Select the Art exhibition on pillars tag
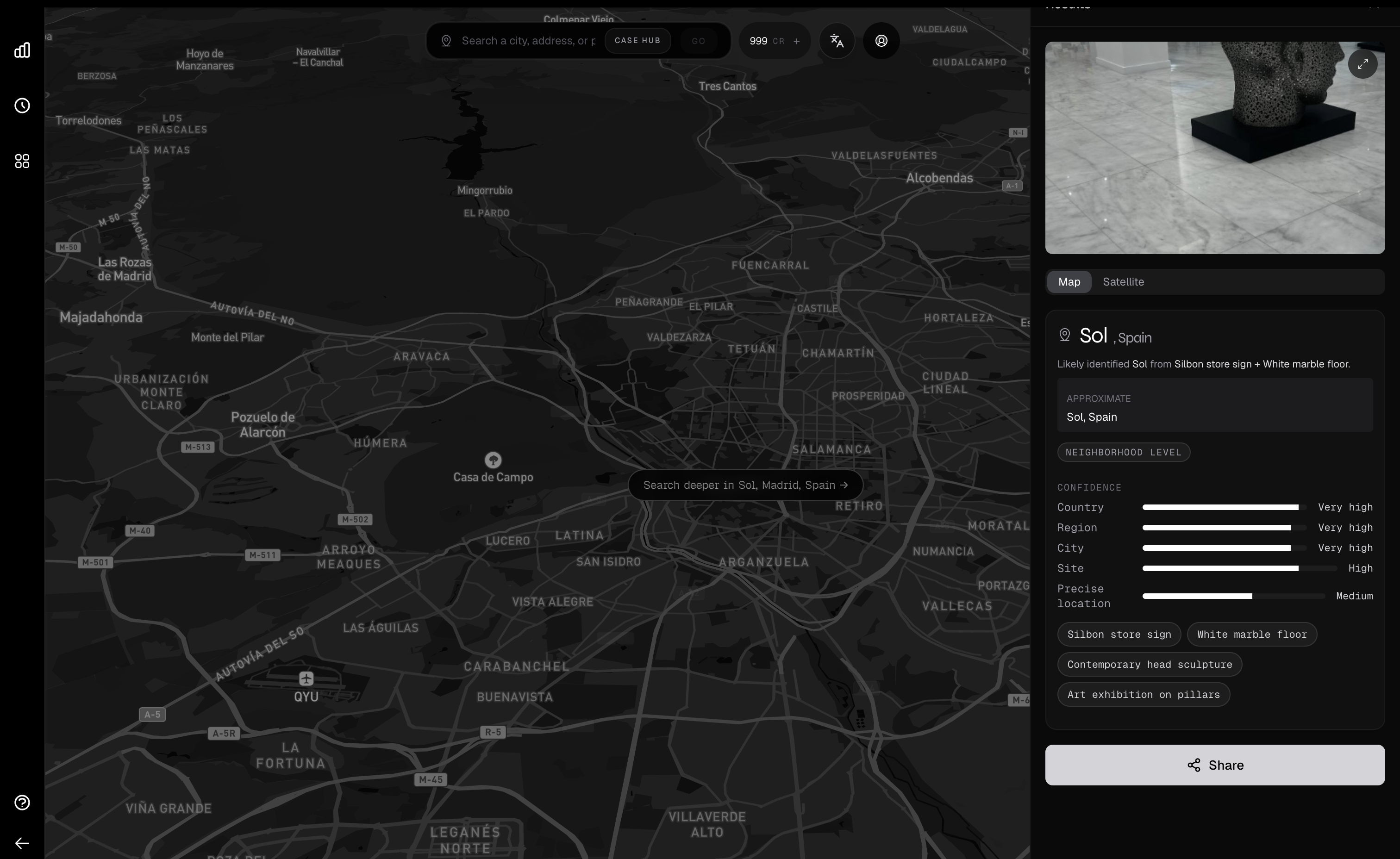This screenshot has height=859, width=1400. click(x=1143, y=695)
